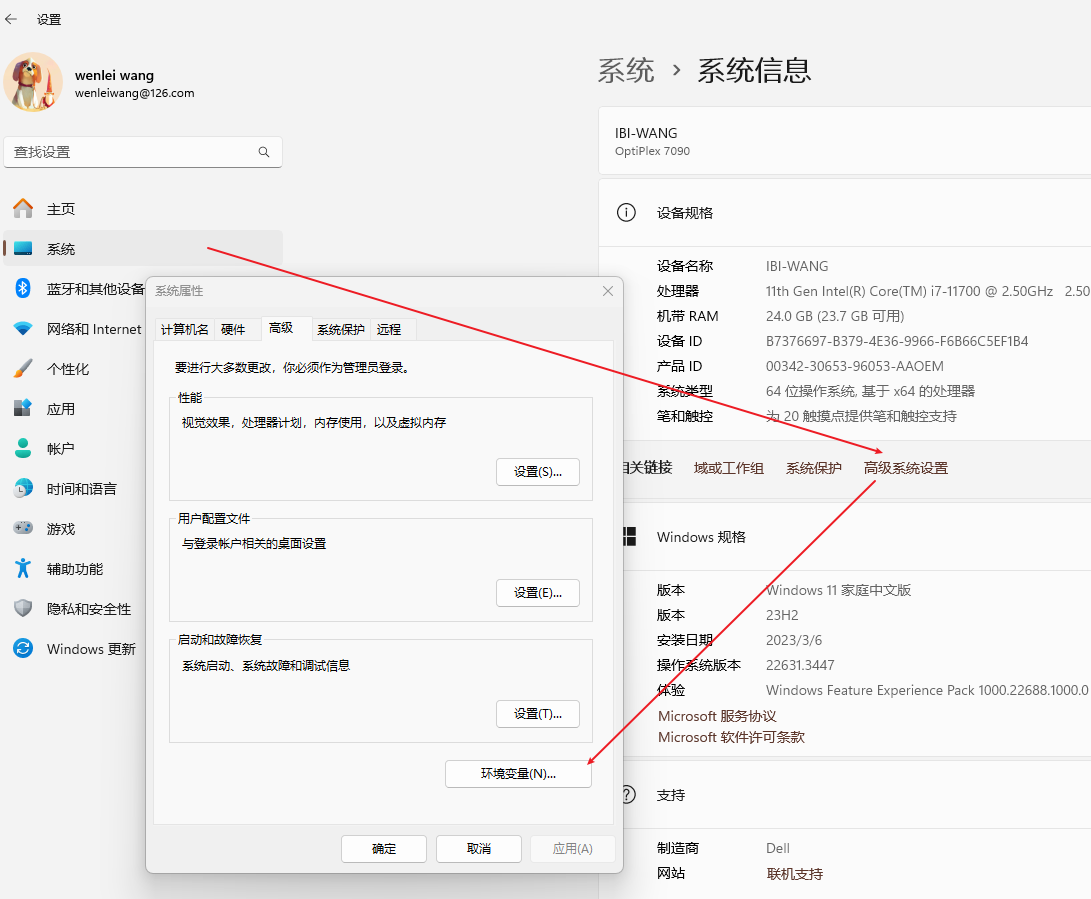The height and width of the screenshot is (899, 1091).
Task: Switch to the 硬件 tab
Action: [x=233, y=330]
